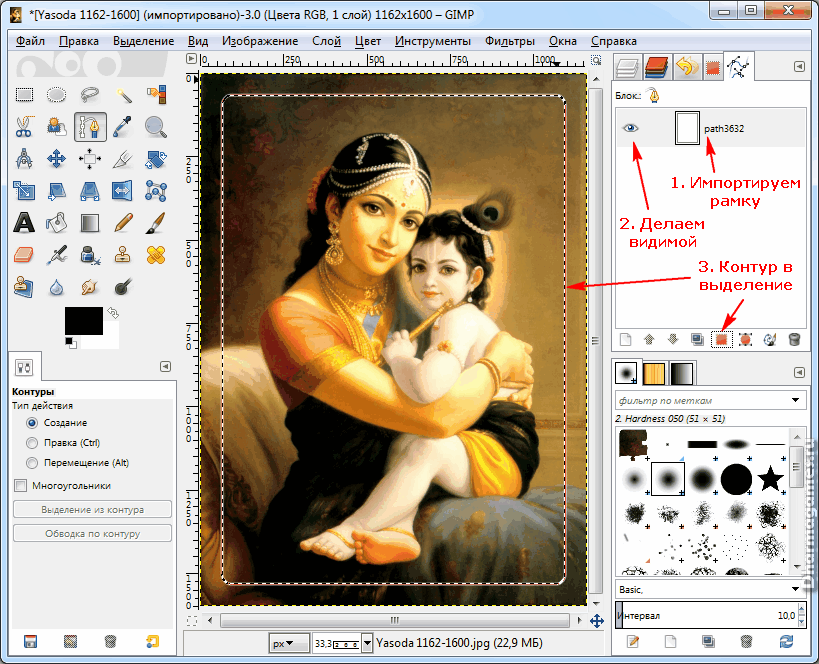Switch to the Undo History tab
This screenshot has width=819, height=664.
(687, 67)
